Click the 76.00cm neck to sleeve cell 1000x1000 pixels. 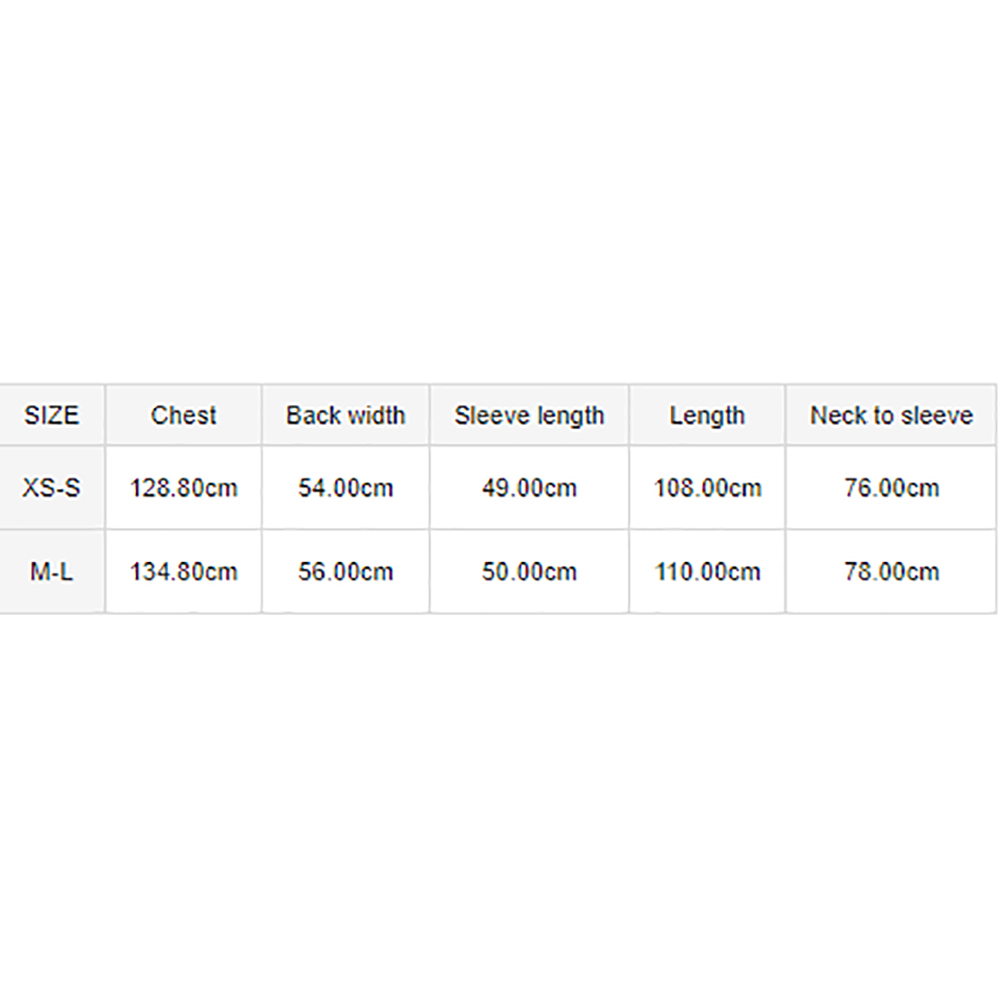coord(892,488)
